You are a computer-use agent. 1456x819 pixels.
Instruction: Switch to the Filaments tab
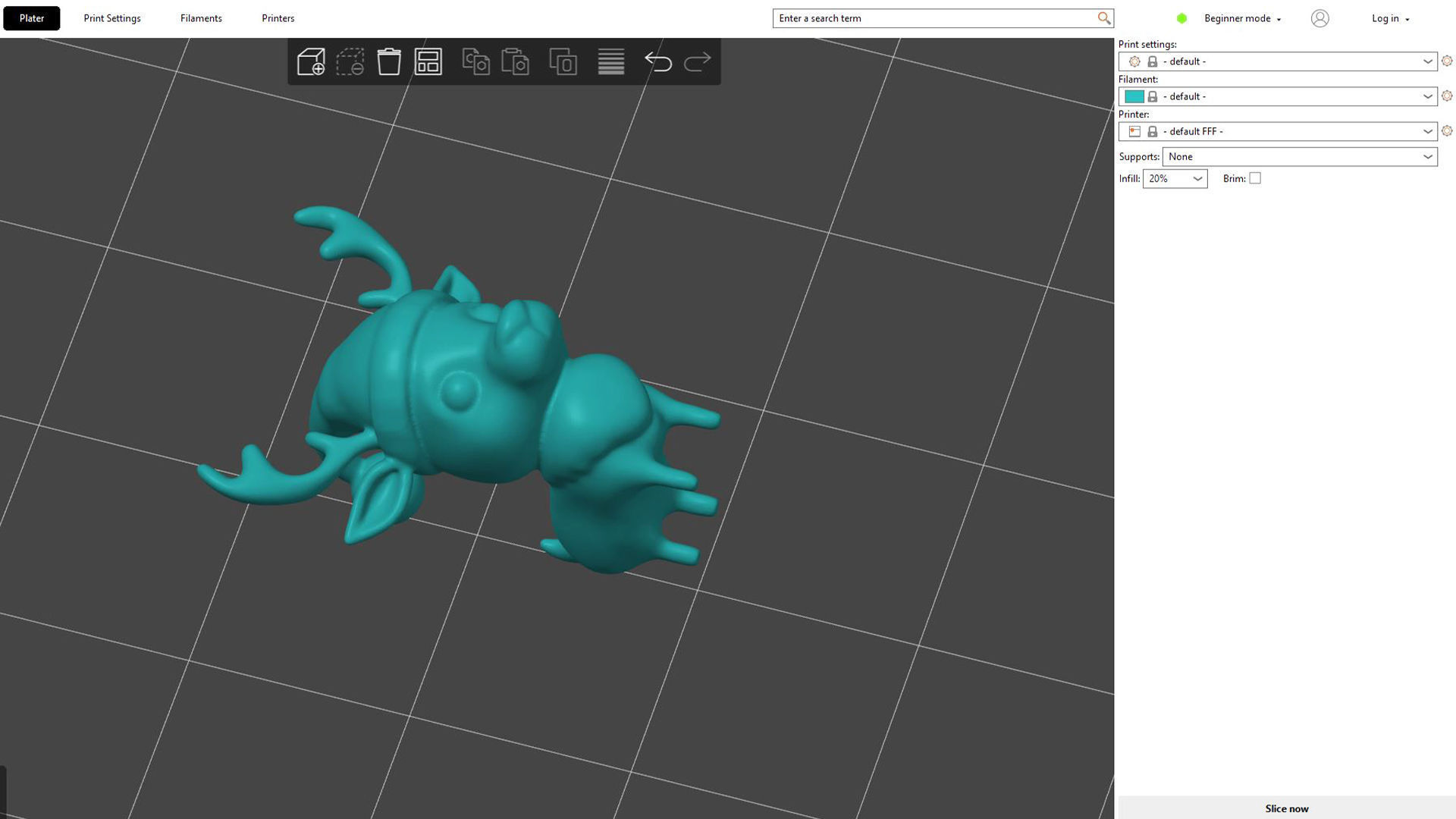pos(201,18)
